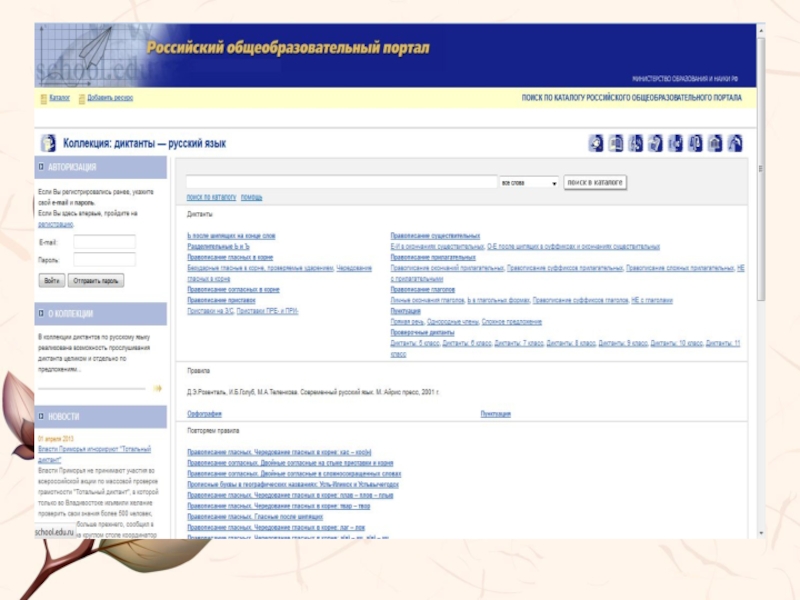Open the 'регистрацию' link in the authorization text
Image resolution: width=800 pixels, height=600 pixels.
(x=56, y=224)
